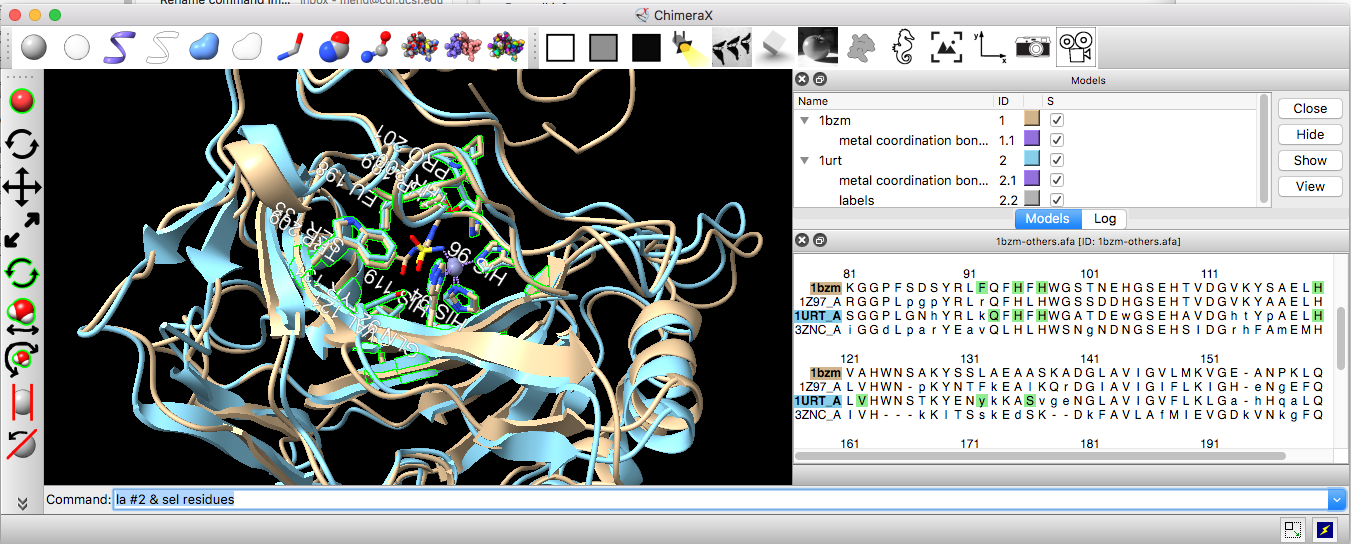The width and height of the screenshot is (1351, 544).
Task: Select the translate (four-arrow move) mouse mode
Action: point(22,186)
